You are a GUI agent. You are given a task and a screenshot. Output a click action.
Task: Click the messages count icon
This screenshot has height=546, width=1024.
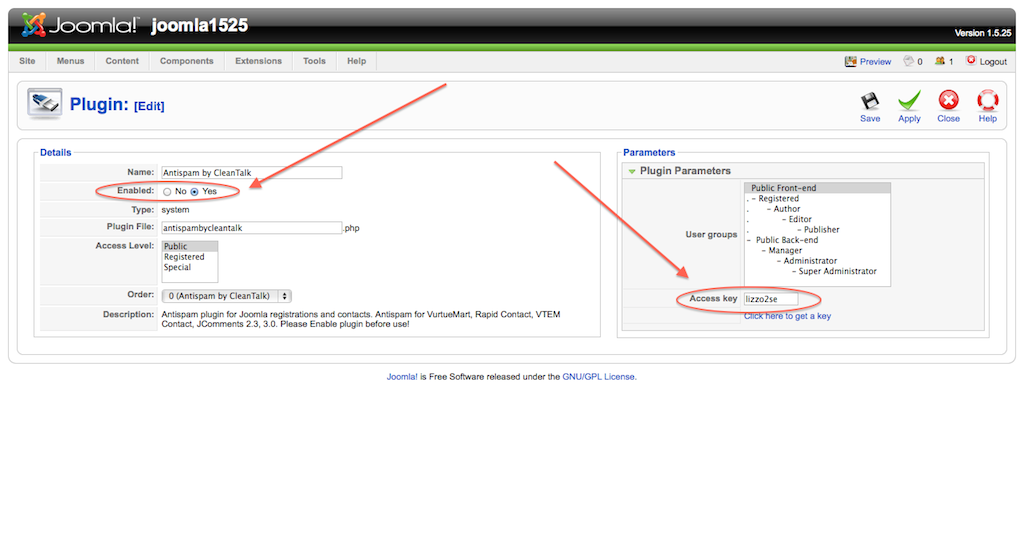[908, 61]
